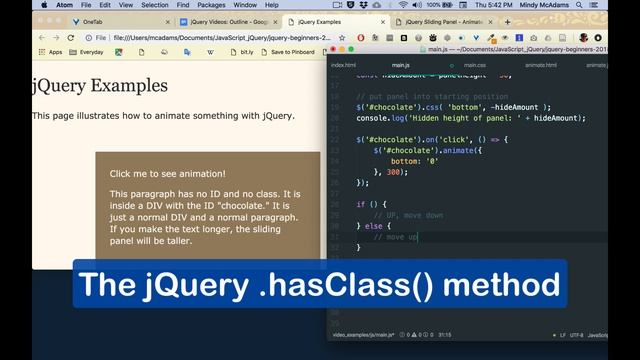The image size is (640, 360).
Task: Click the Save to Pinboard bookmark
Action: click(288, 52)
